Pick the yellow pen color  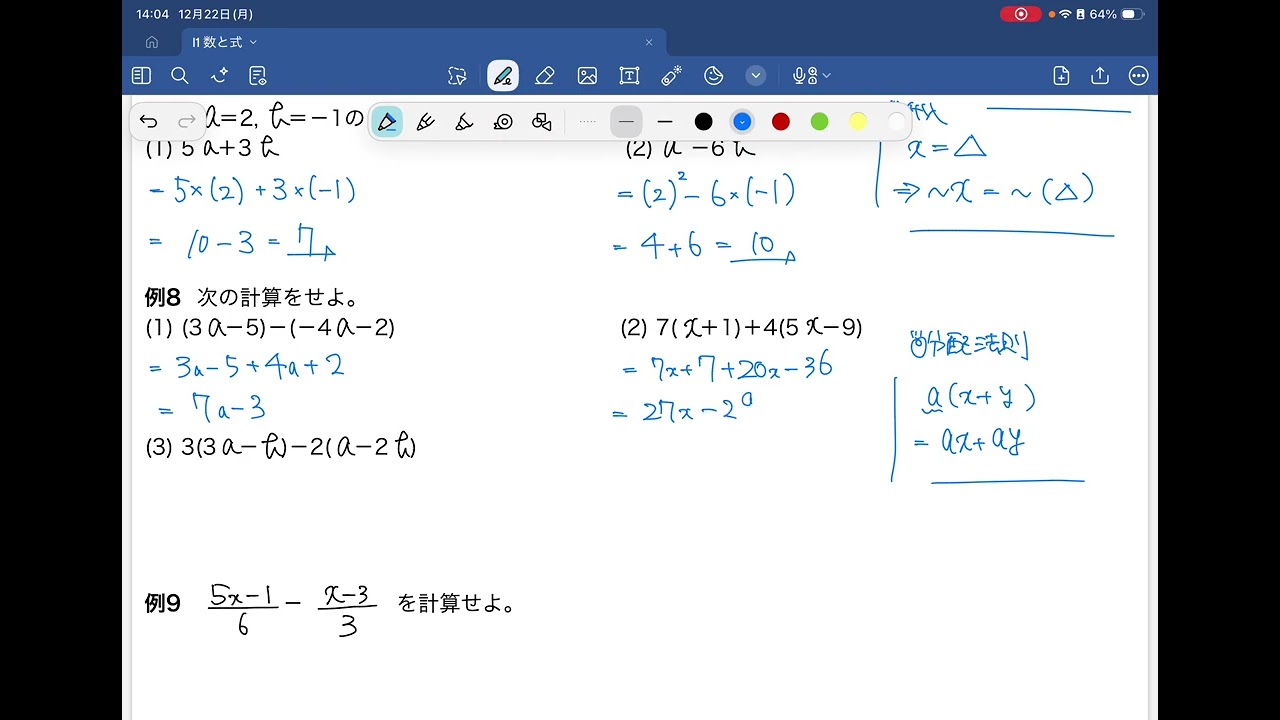point(858,122)
